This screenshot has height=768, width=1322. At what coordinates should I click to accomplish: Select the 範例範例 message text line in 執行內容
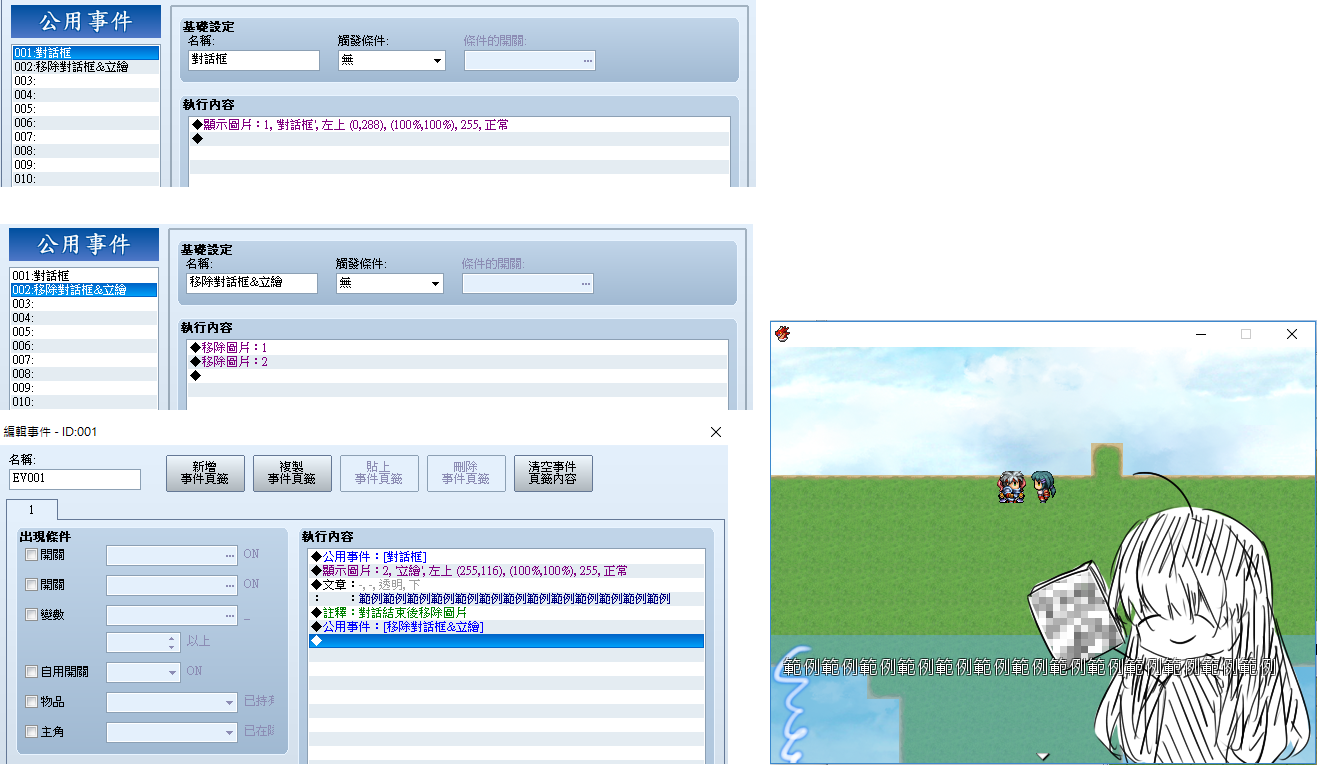[507, 599]
